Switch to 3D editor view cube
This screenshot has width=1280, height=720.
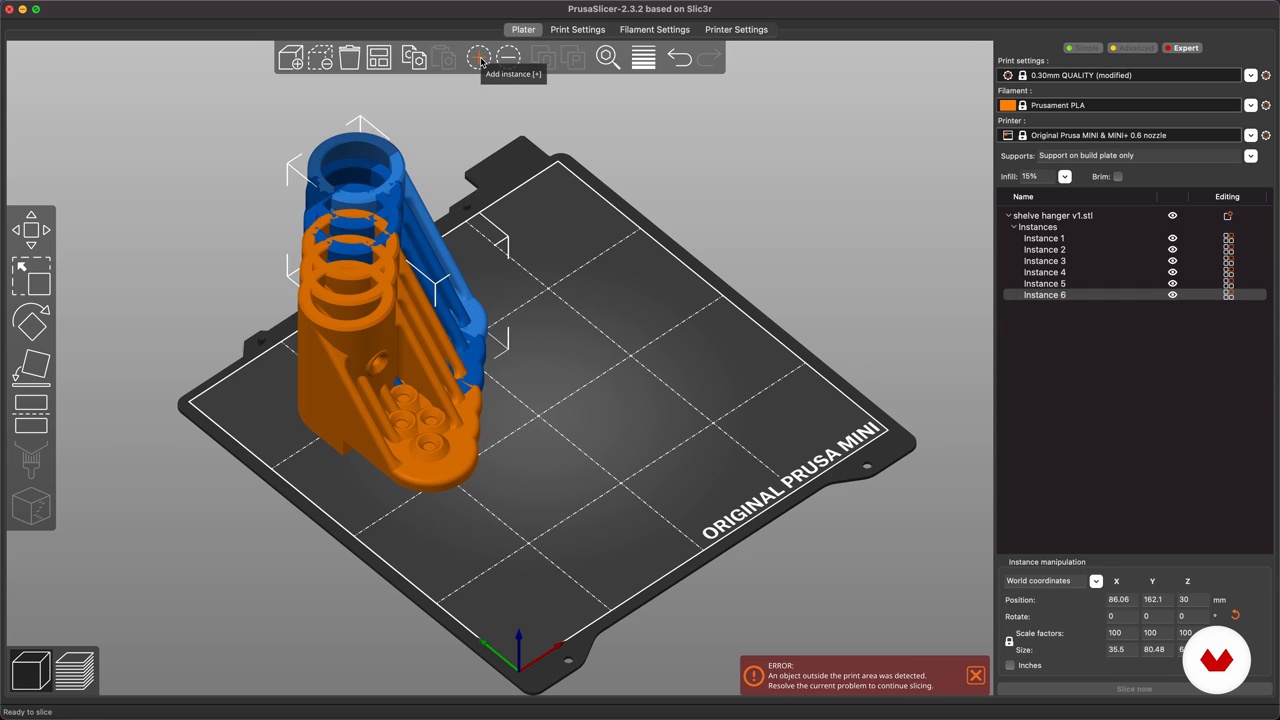tap(30, 671)
